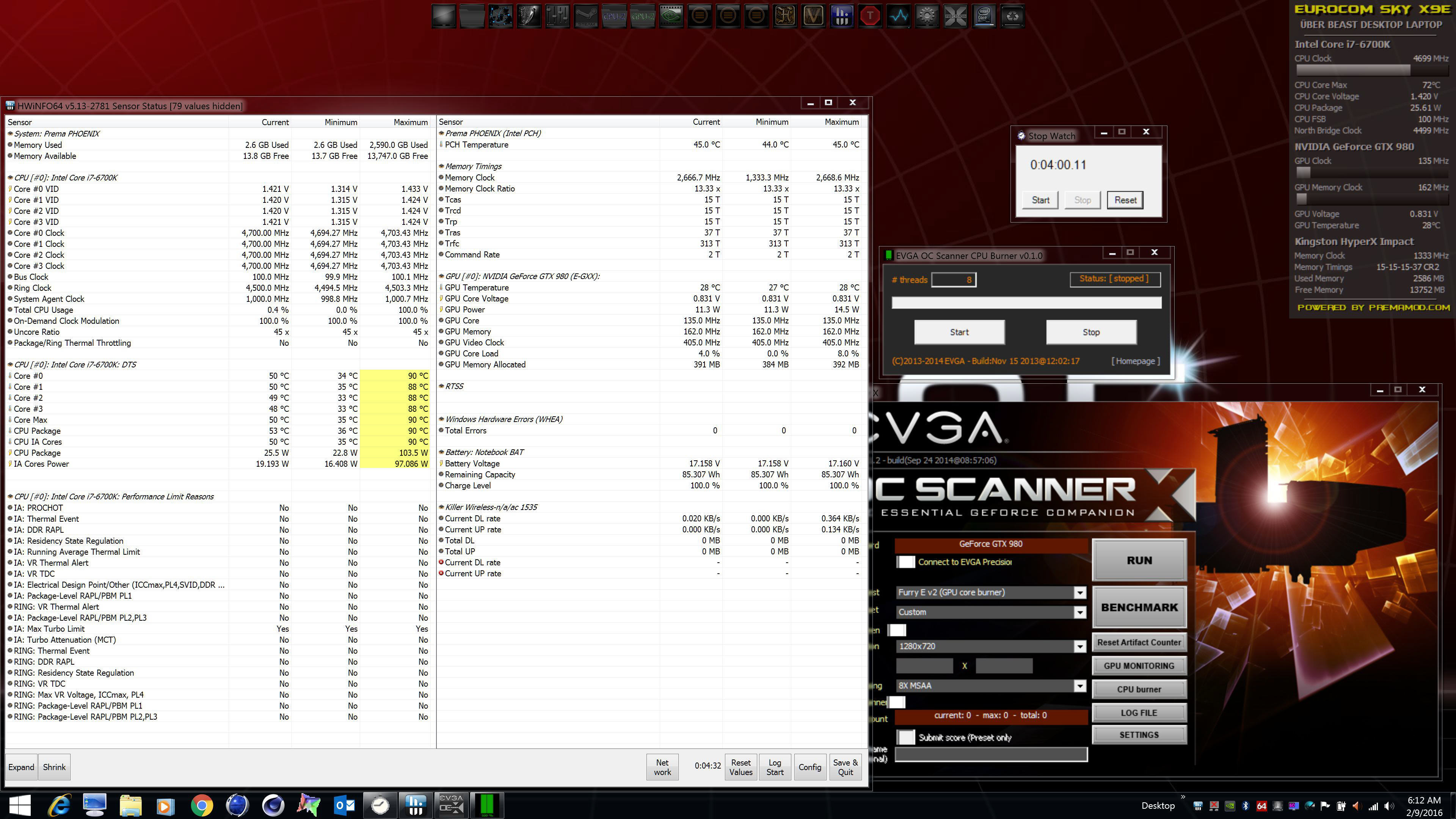Open the NVIDIA icon in top dock
Viewport: 1456px width, 819px height.
tap(671, 16)
